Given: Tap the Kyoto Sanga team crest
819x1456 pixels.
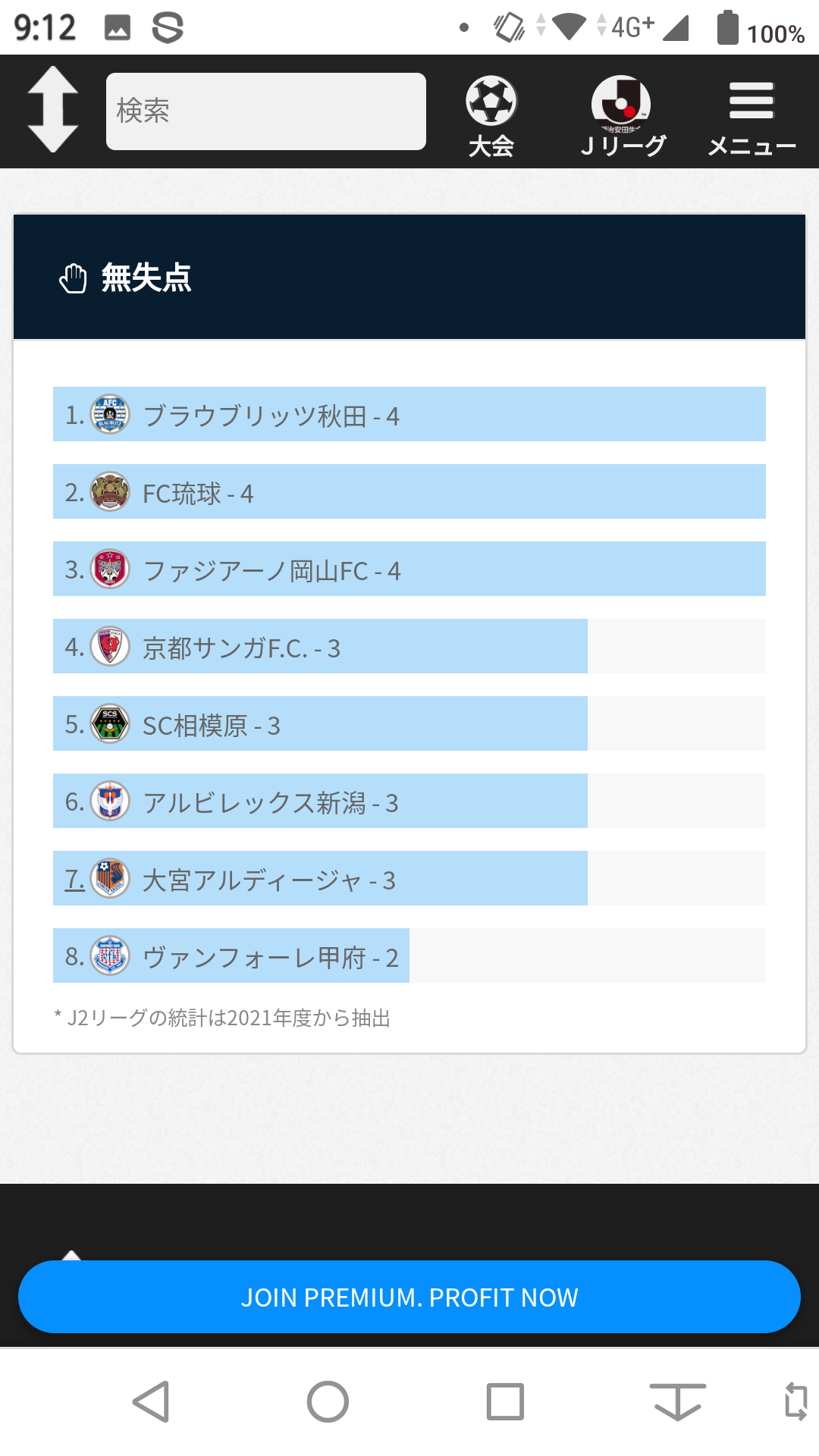Looking at the screenshot, I should tap(110, 647).
